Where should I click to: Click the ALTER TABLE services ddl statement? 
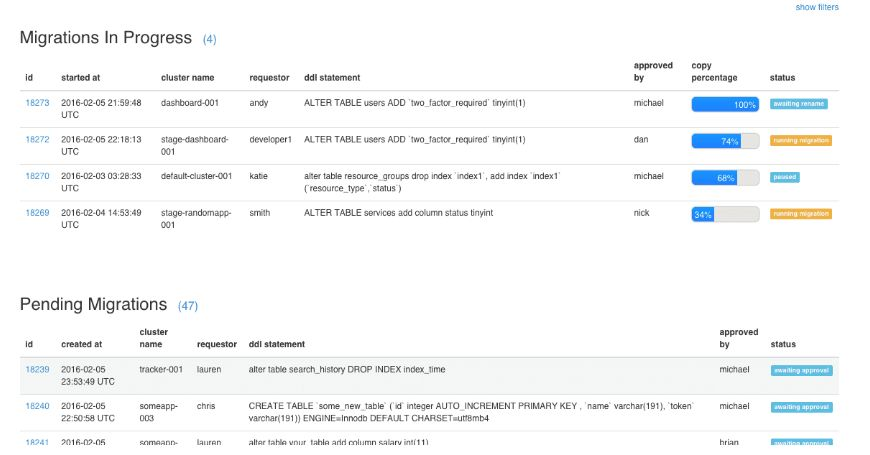tap(398, 213)
